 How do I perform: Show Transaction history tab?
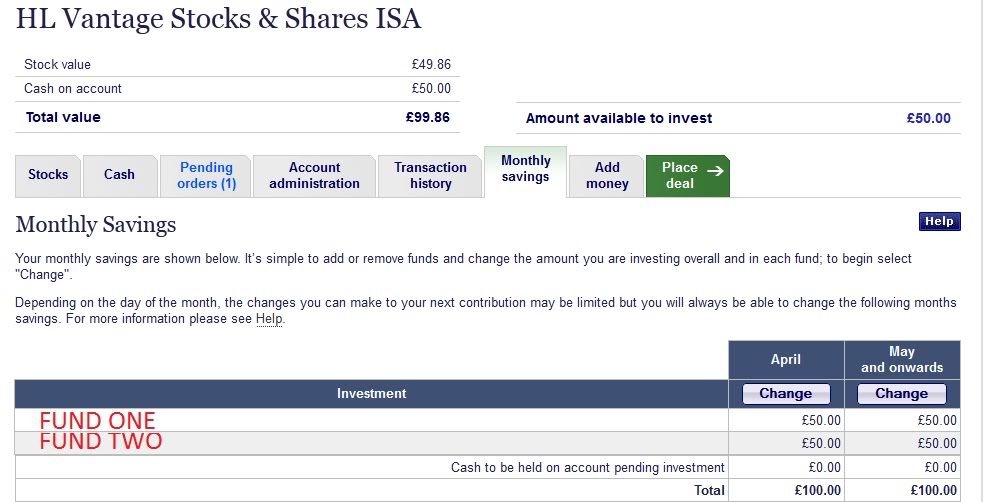tap(430, 175)
